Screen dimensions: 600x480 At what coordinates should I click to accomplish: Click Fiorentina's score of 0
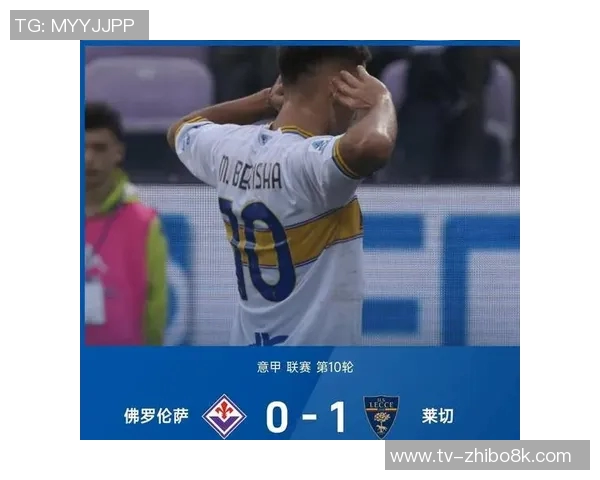[277, 417]
